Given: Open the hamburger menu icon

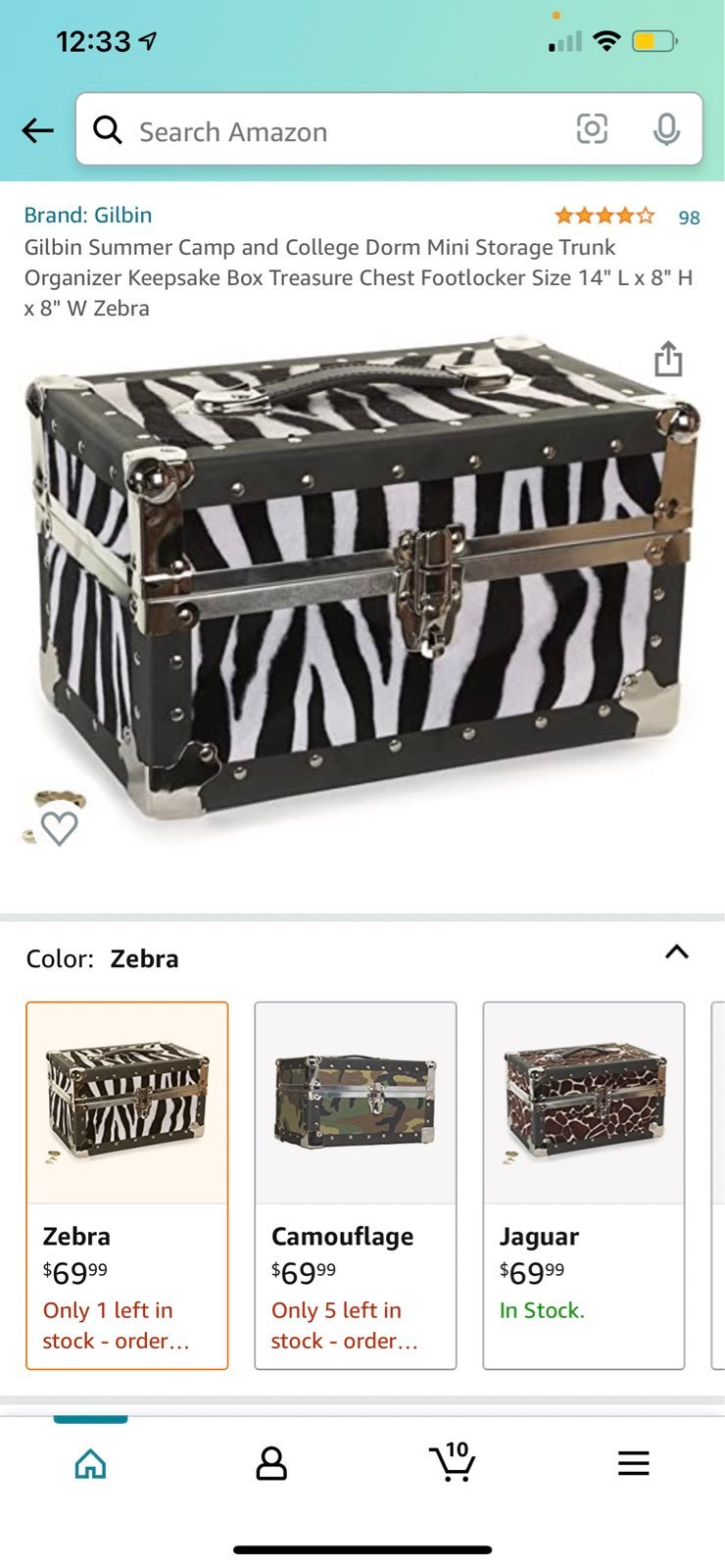Looking at the screenshot, I should [634, 1463].
